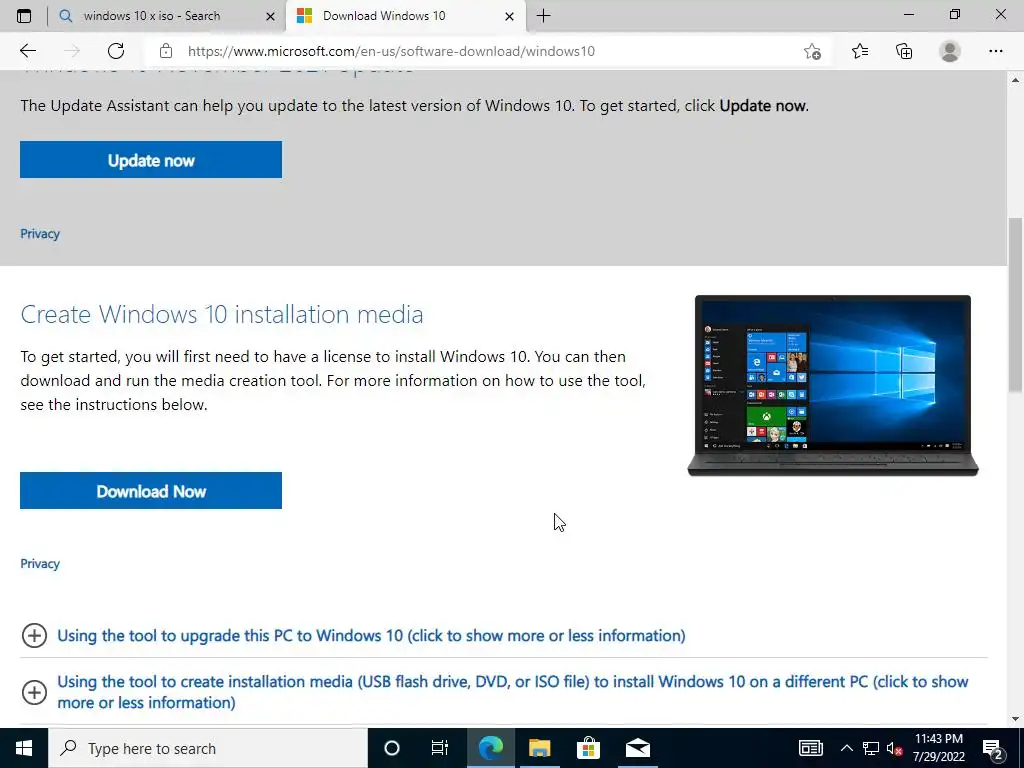Open the notification center icon
Viewport: 1024px width, 768px height.
pyautogui.click(x=993, y=748)
